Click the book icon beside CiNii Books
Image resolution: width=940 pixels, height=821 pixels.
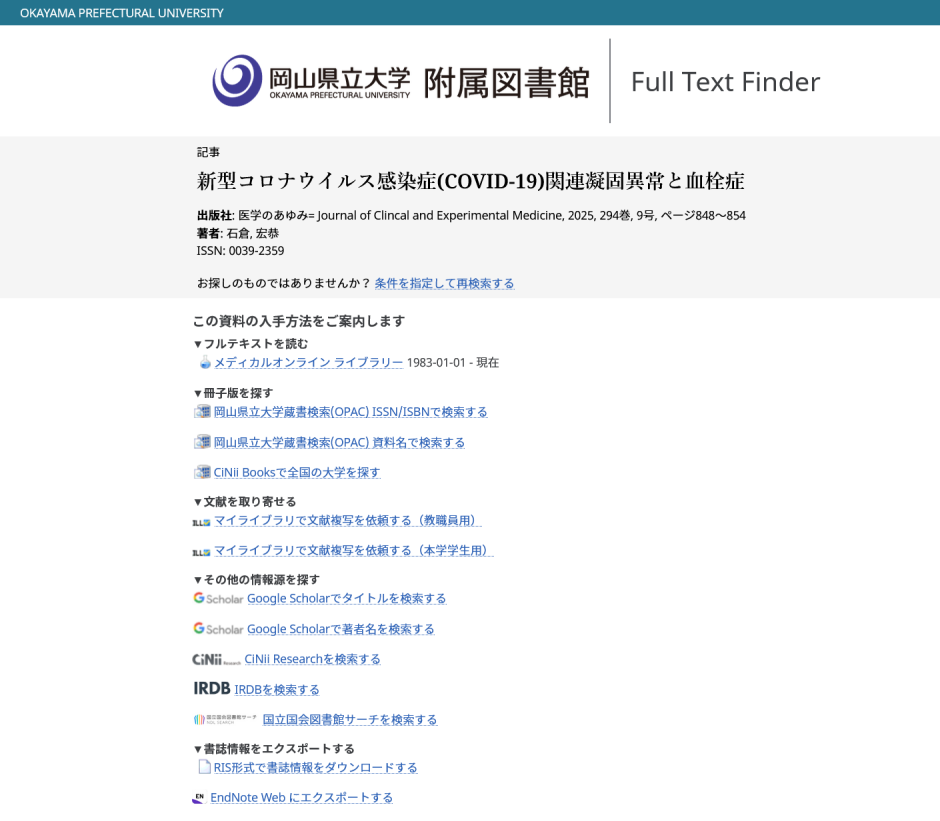[202, 472]
